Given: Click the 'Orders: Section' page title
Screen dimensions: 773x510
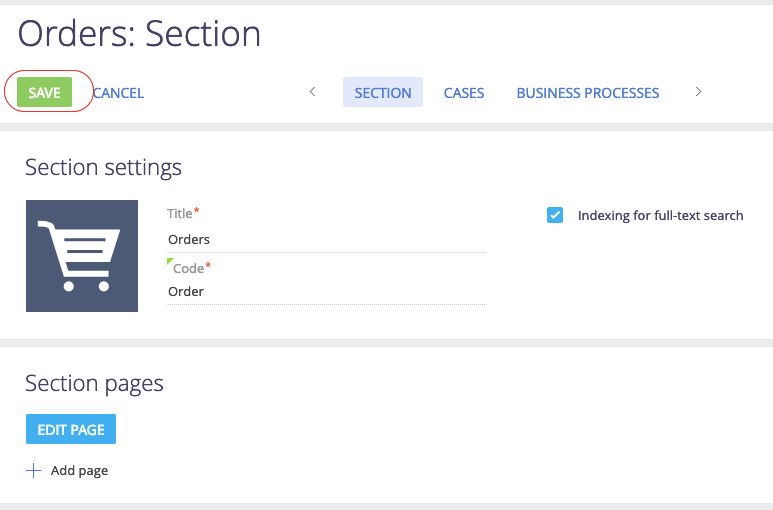Looking at the screenshot, I should point(139,34).
